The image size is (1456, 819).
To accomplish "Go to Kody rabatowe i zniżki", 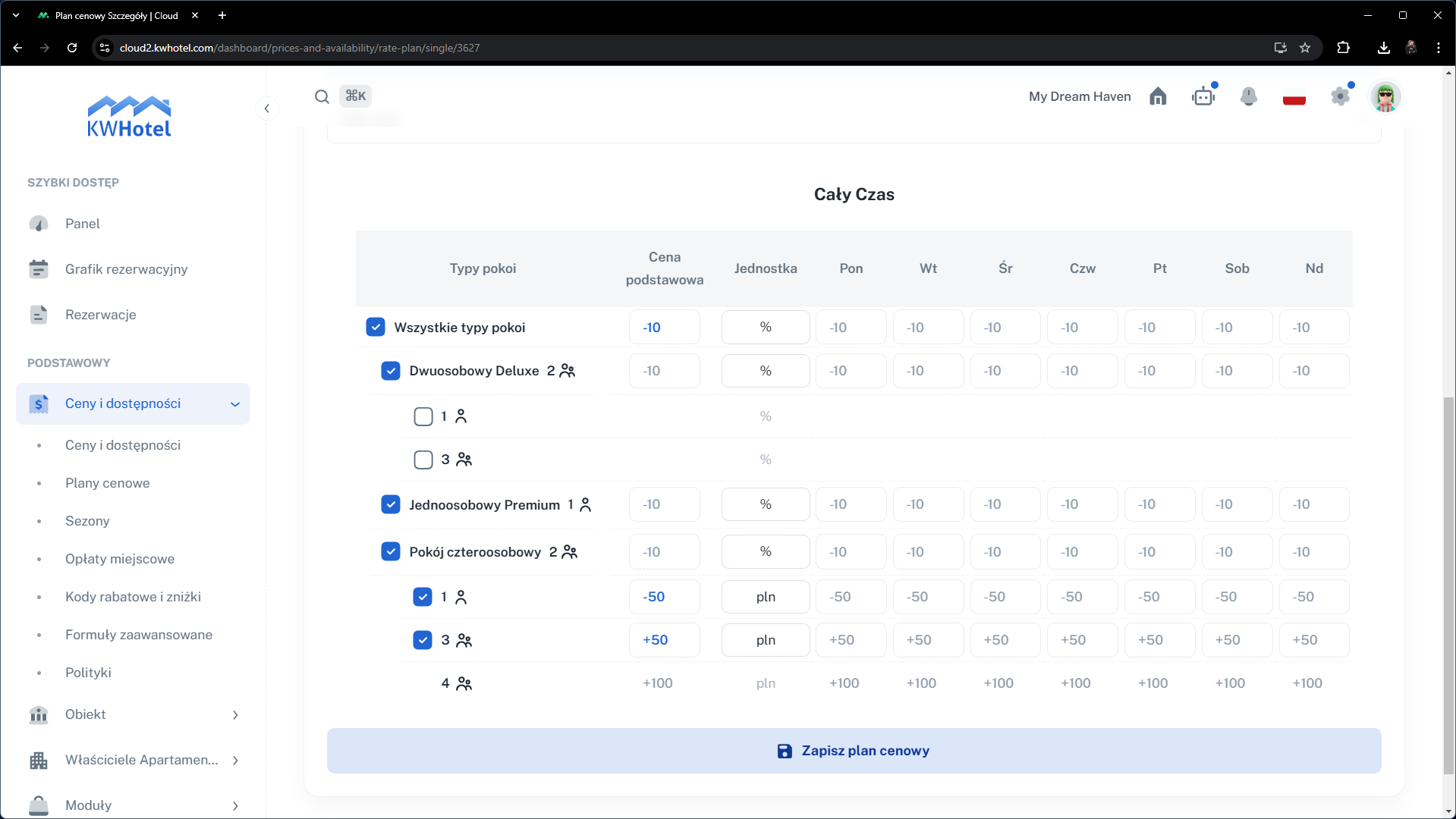I will click(x=133, y=597).
